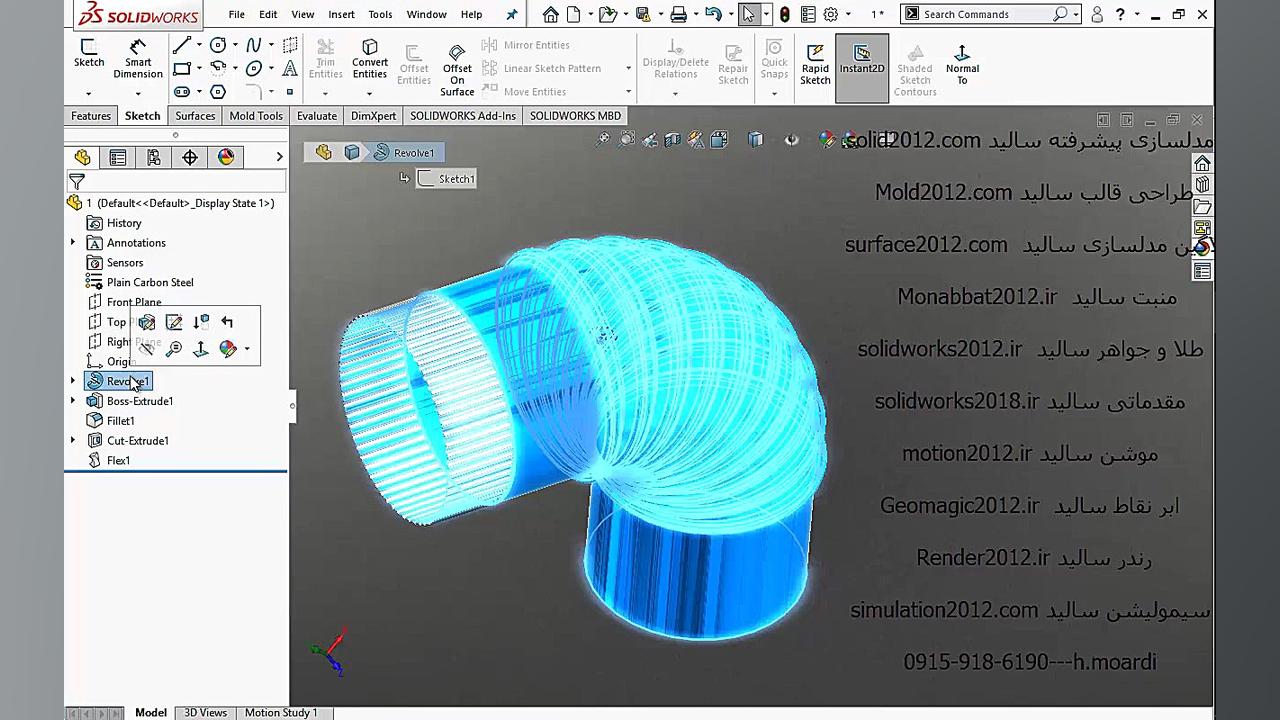Open the Options gear icon
Viewport: 1280px width, 720px height.
(x=830, y=14)
